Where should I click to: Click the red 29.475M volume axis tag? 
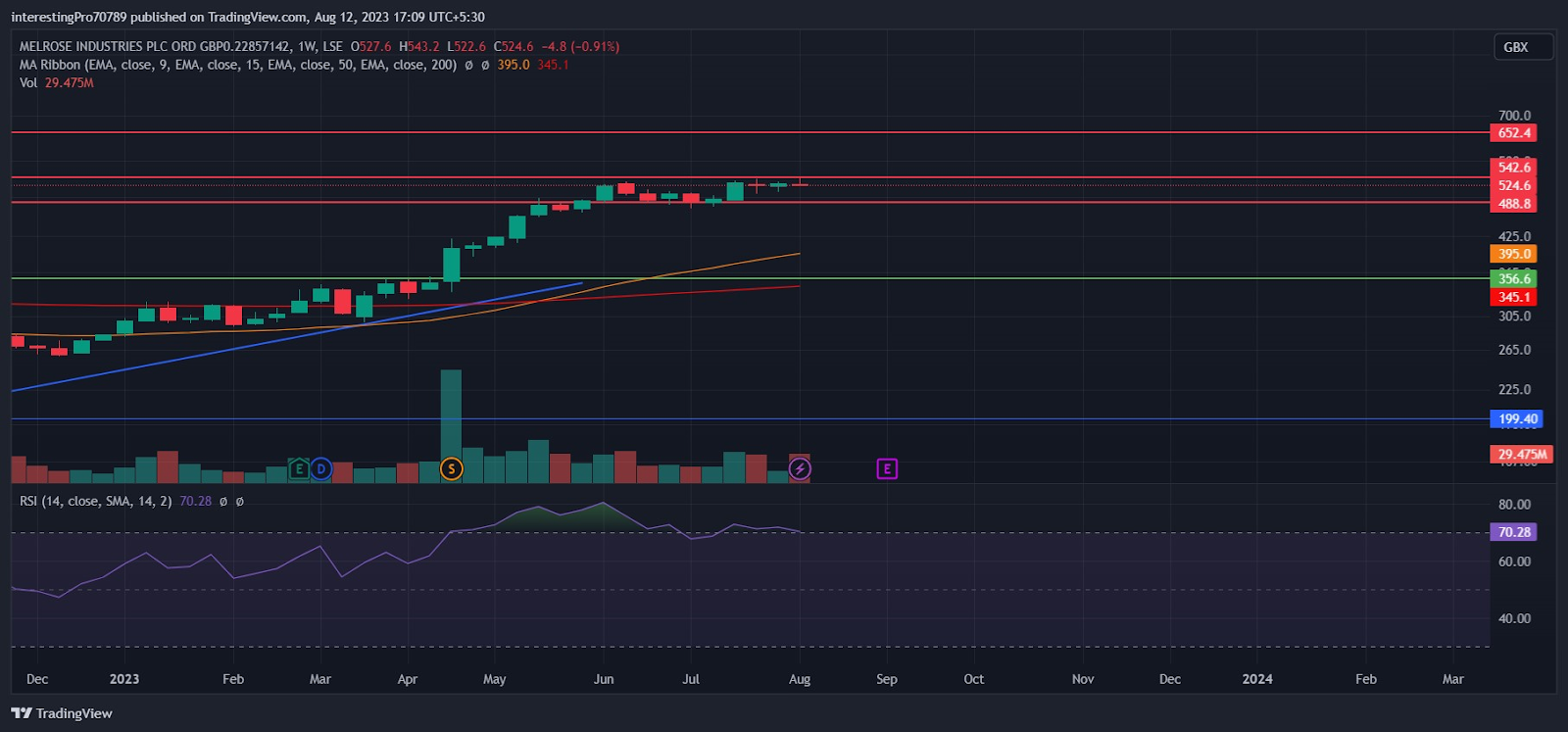pyautogui.click(x=1521, y=455)
